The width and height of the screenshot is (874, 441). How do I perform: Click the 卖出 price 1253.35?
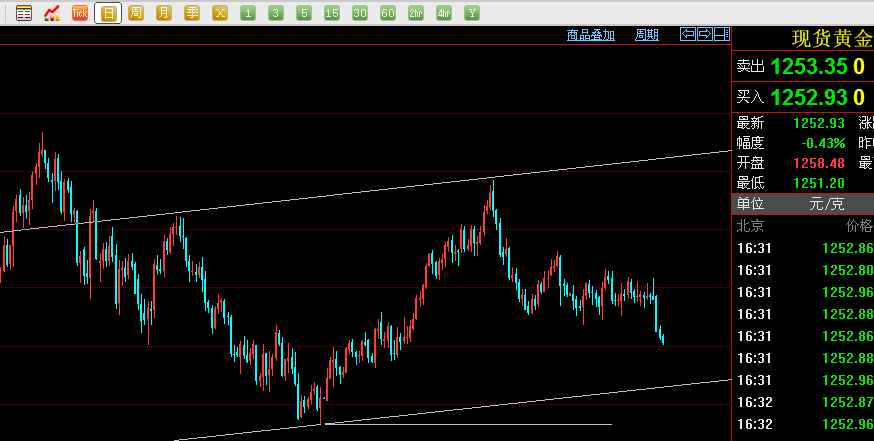[x=809, y=67]
